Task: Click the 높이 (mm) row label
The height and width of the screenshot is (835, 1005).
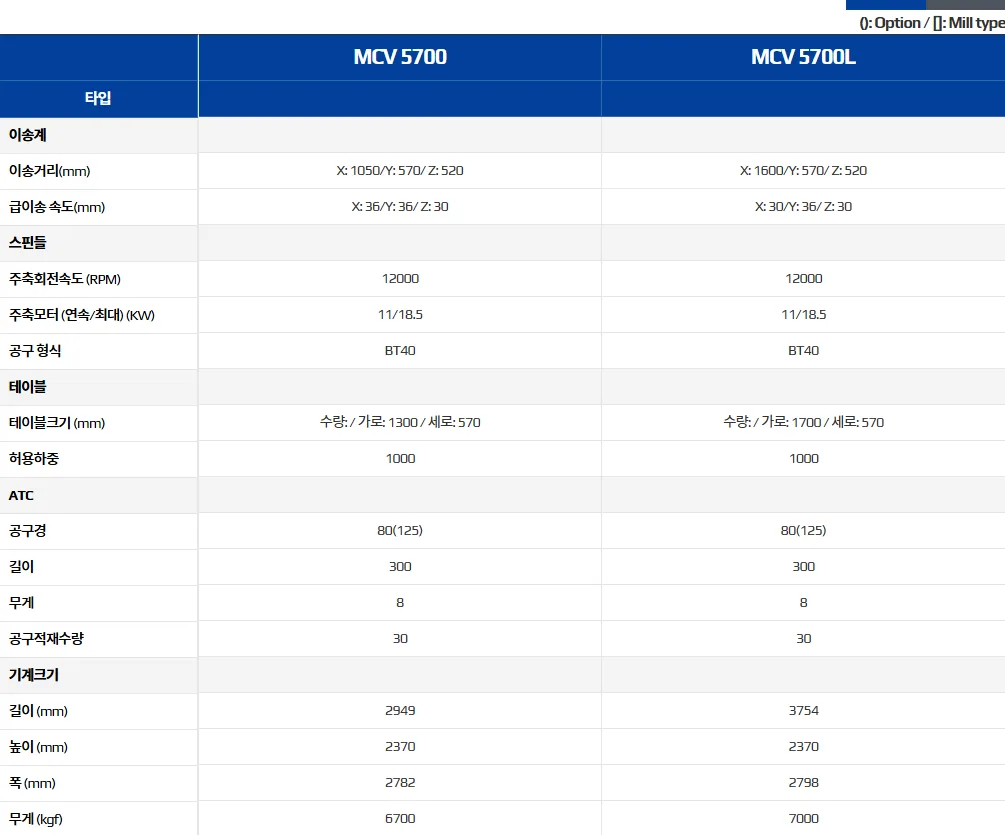Action: coord(38,747)
